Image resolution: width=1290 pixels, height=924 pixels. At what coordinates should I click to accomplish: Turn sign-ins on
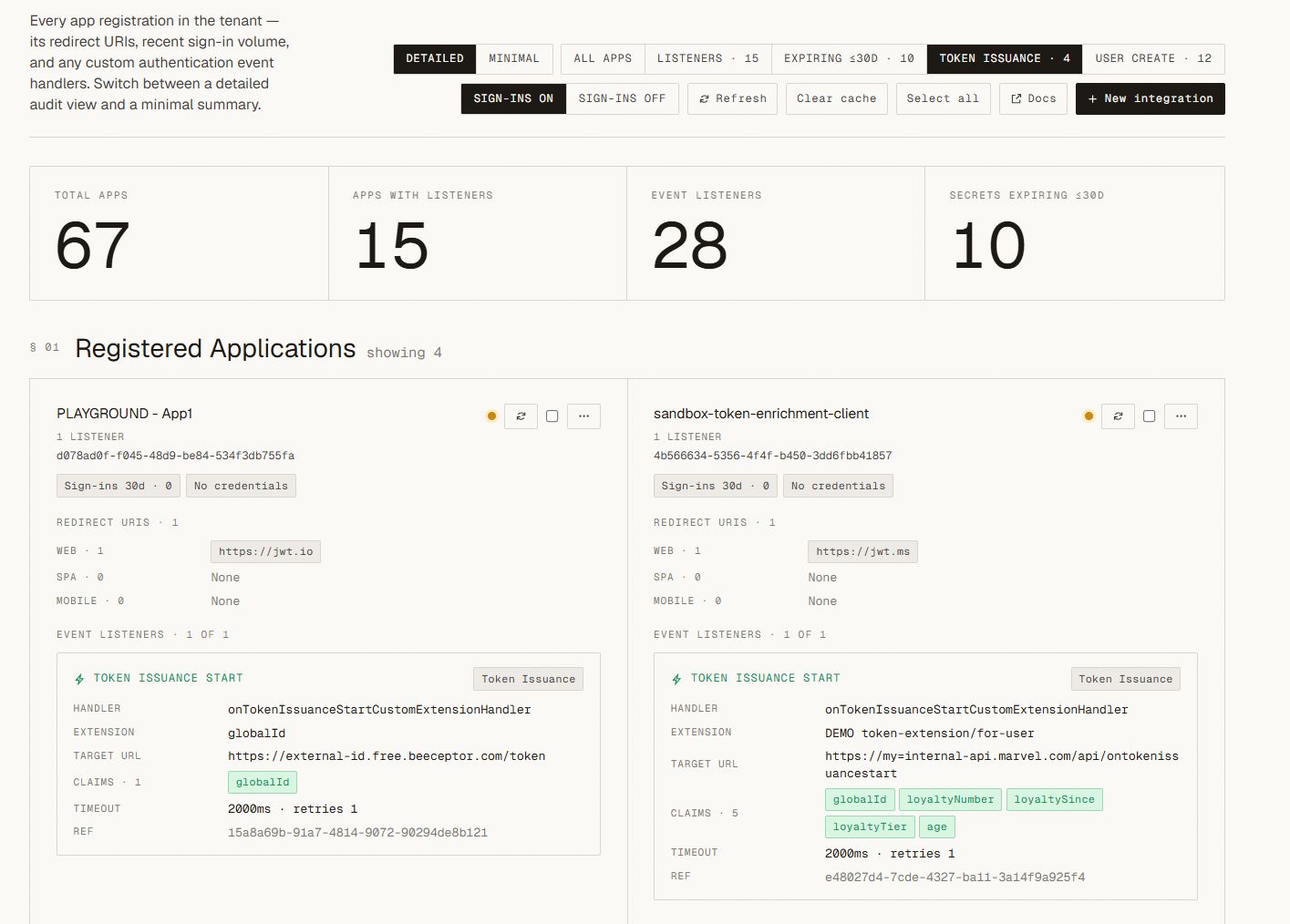[x=513, y=98]
